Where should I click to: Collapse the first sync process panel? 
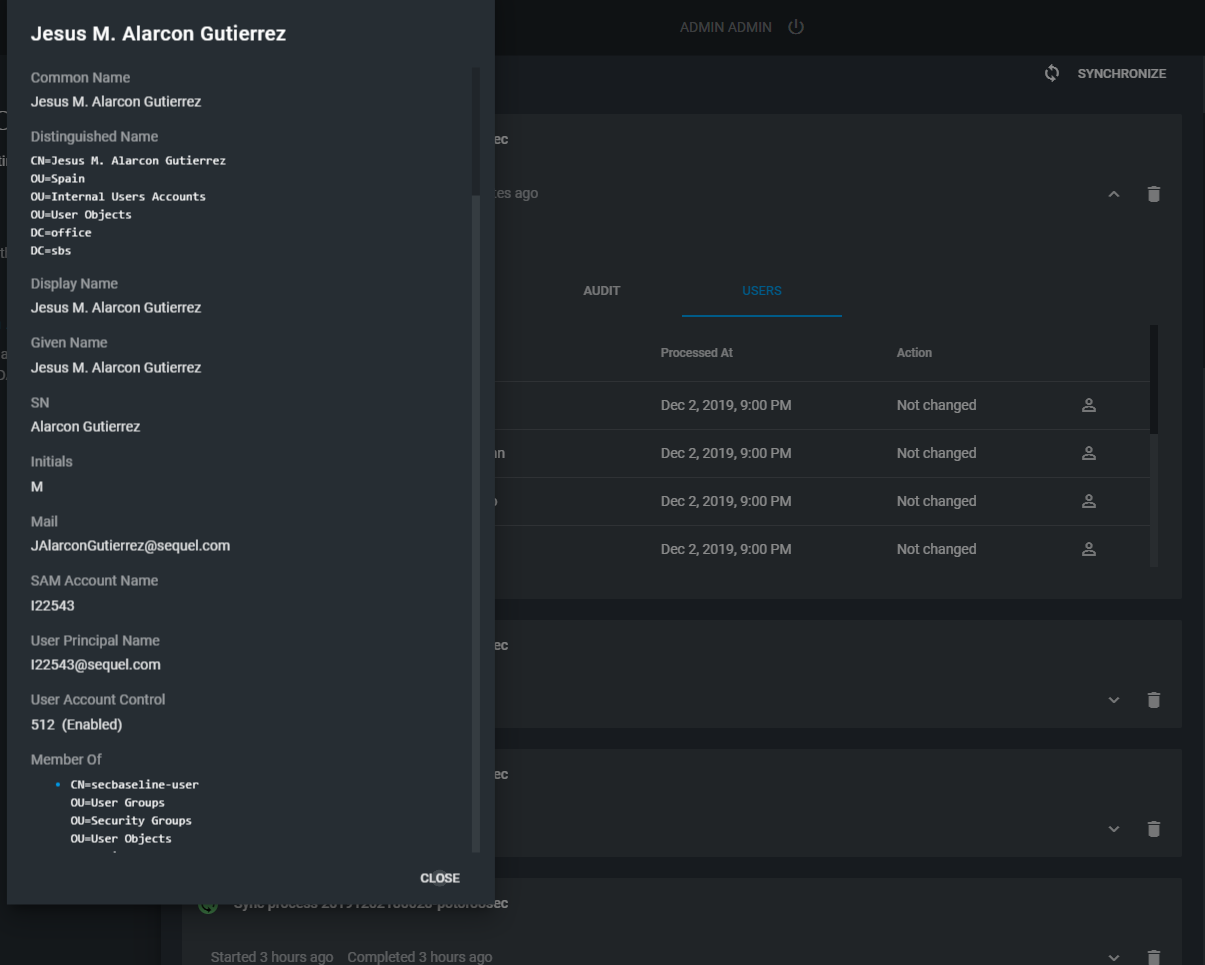(x=1114, y=194)
